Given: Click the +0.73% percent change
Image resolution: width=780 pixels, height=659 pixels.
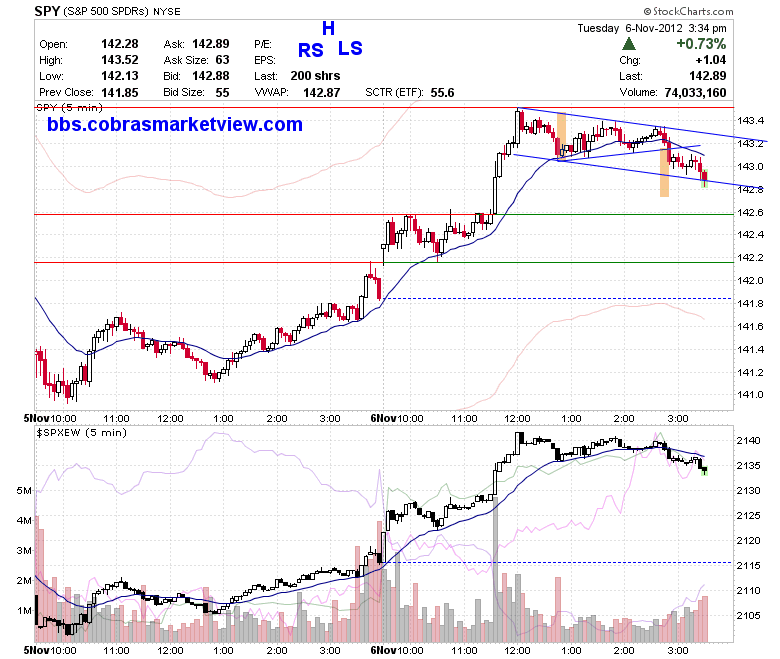Looking at the screenshot, I should 701,44.
